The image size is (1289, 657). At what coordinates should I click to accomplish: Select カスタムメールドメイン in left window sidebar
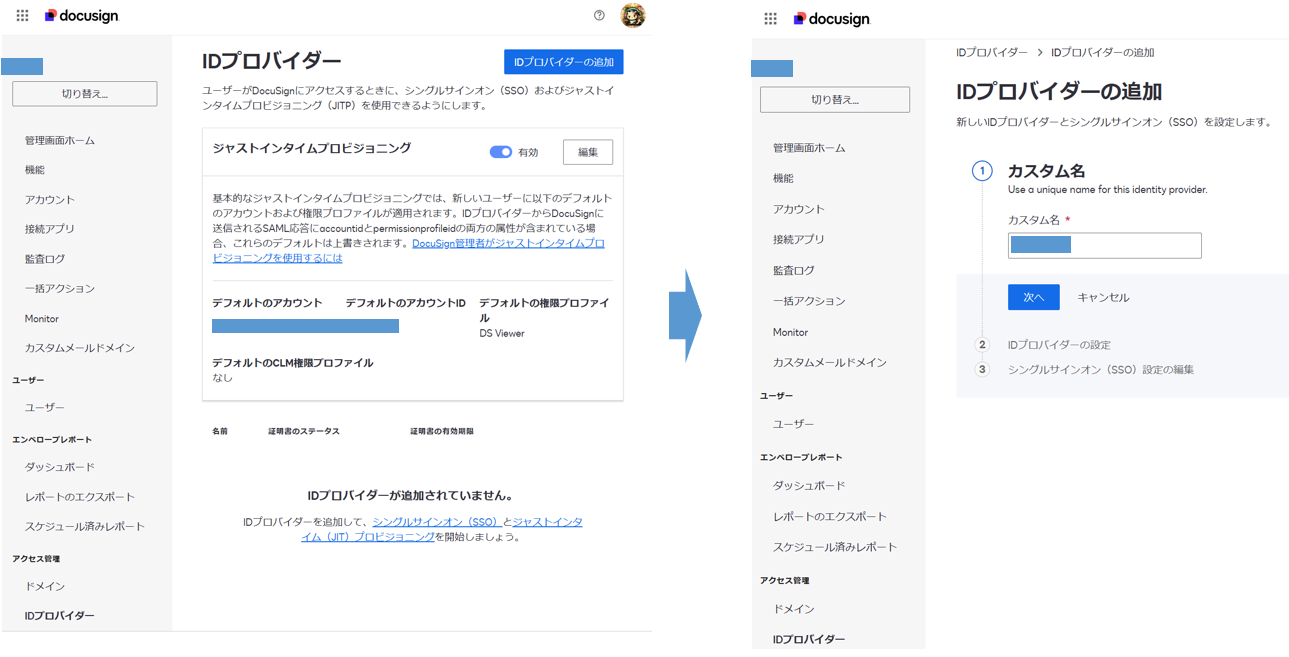[80, 348]
